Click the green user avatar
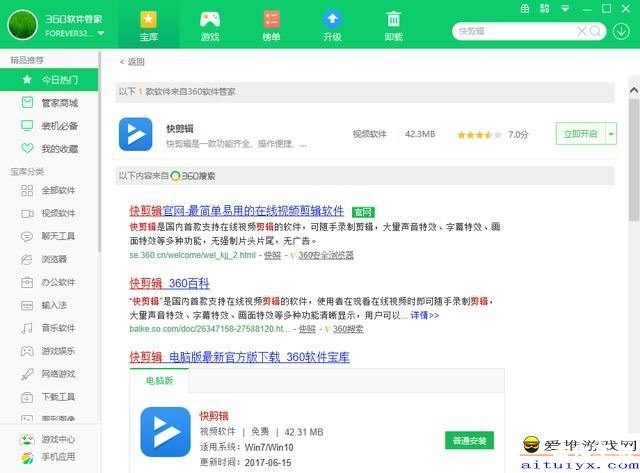Image resolution: width=640 pixels, height=473 pixels. [x=22, y=25]
